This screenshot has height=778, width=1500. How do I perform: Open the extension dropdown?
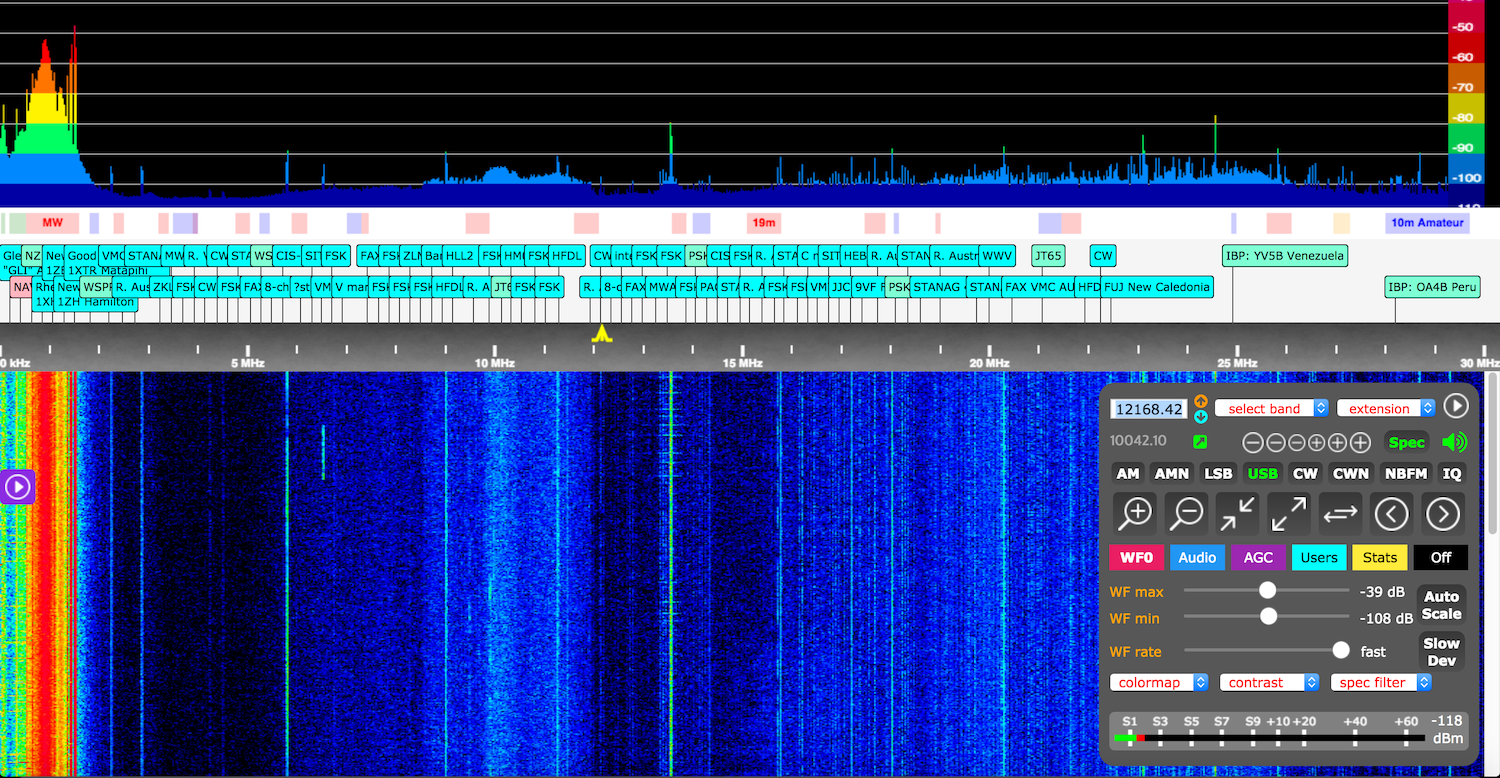point(1385,408)
